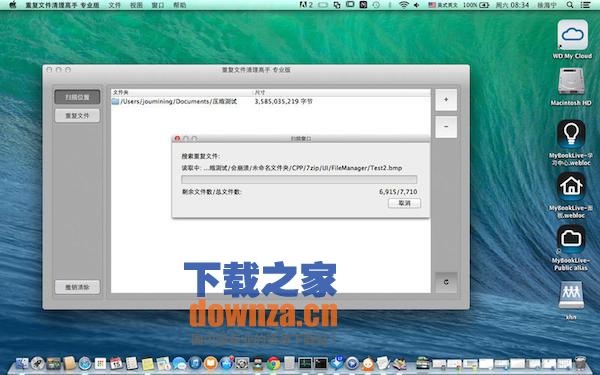
Task: Click the + add folder button
Action: pos(446,100)
